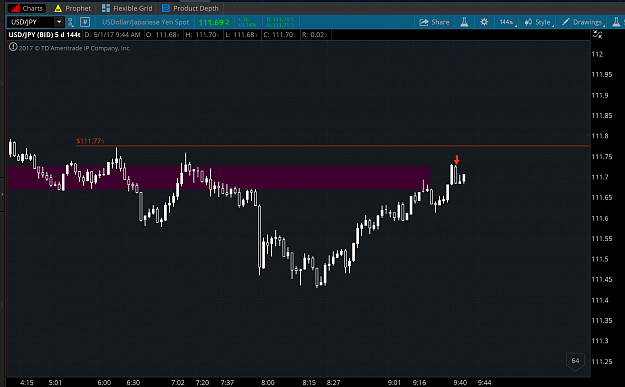Open chart settings gear icon
Viewport: 625px width, 387px height.
(484, 22)
